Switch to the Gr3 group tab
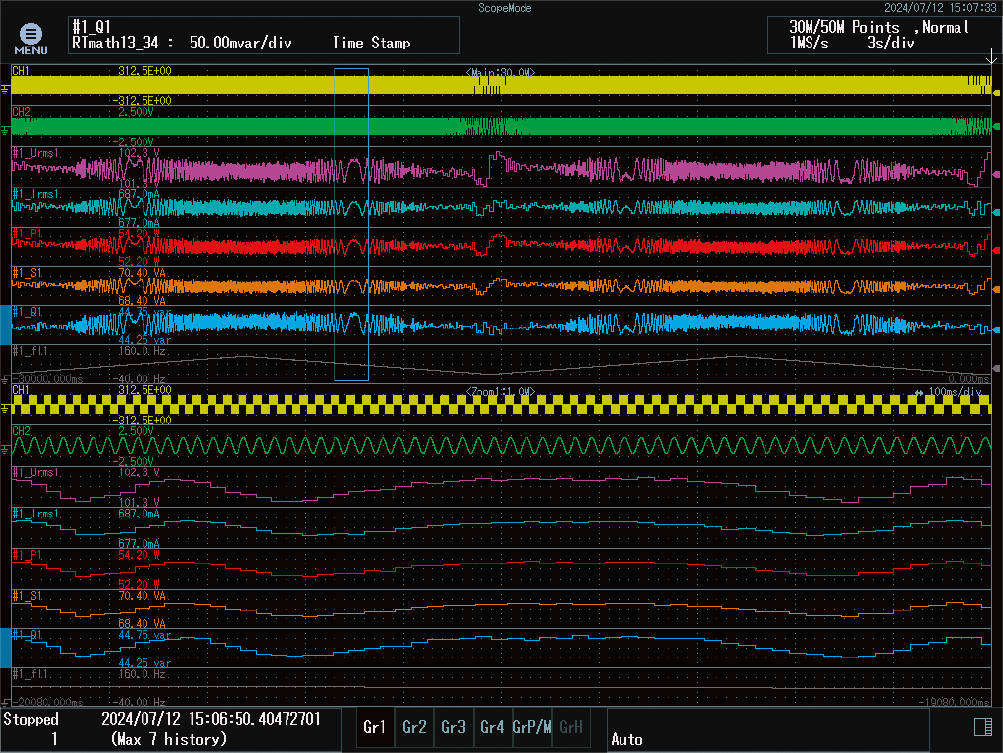 pos(453,728)
